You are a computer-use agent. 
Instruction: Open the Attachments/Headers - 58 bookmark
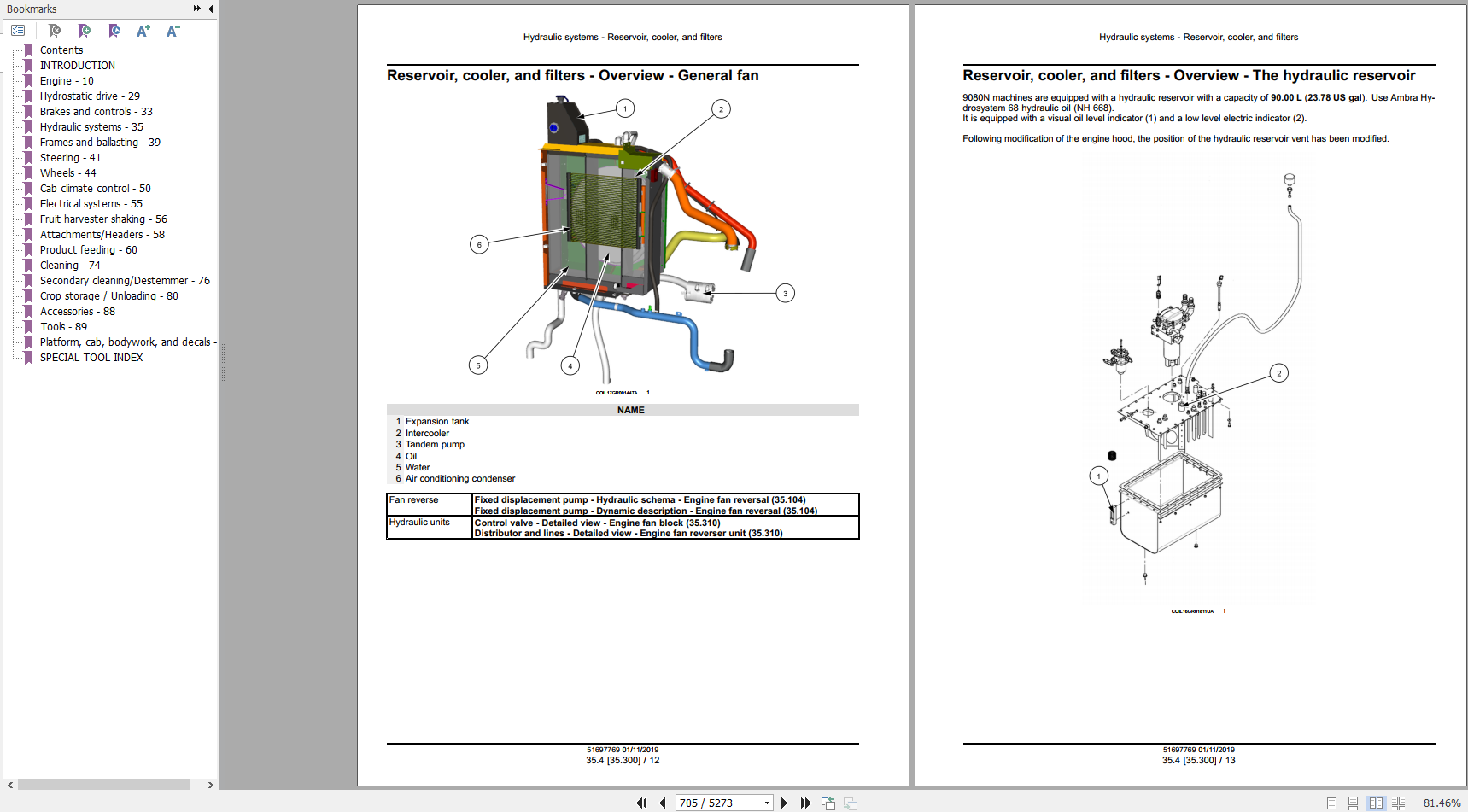102,235
